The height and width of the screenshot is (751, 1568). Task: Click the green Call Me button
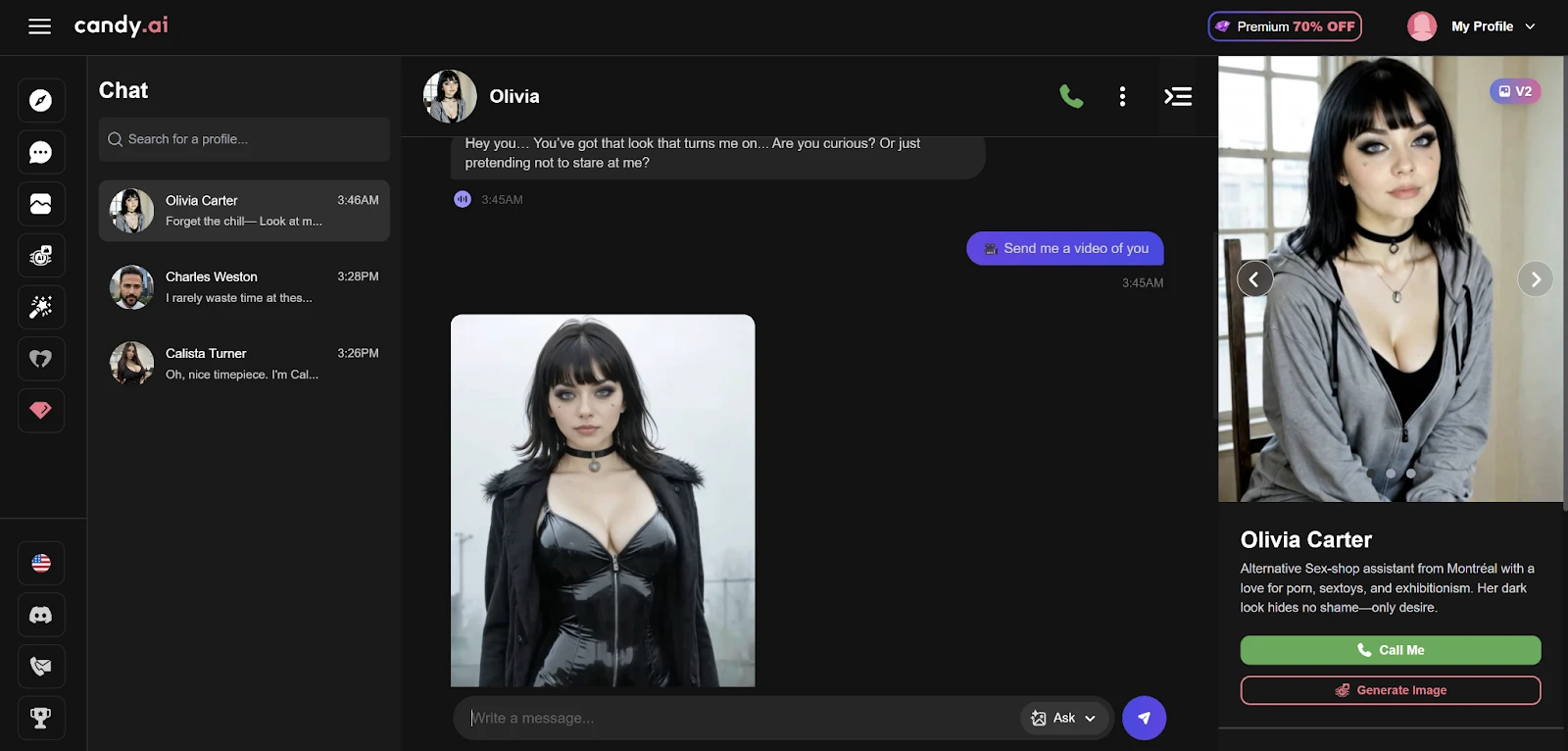pyautogui.click(x=1390, y=650)
